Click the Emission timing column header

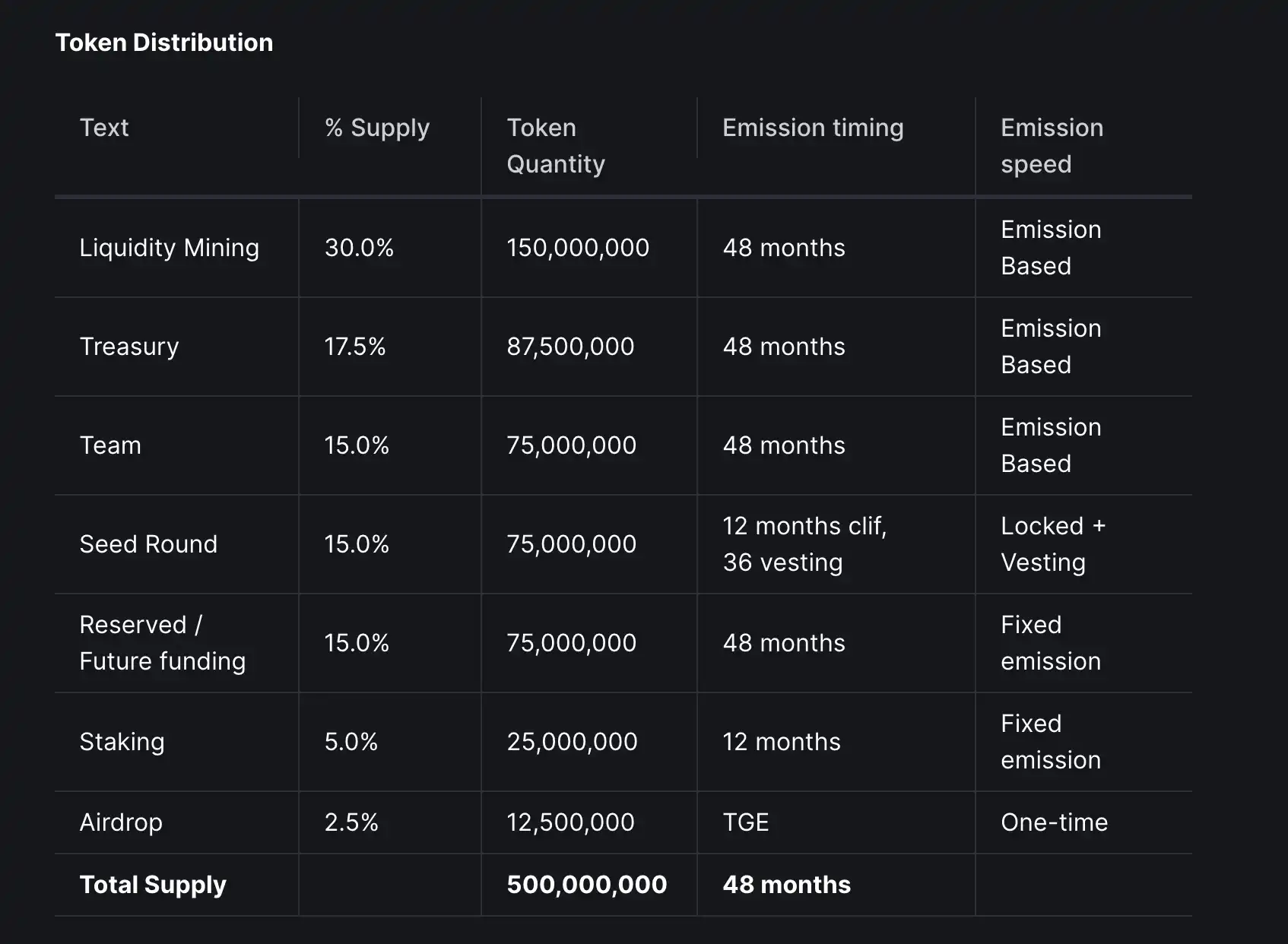(813, 128)
